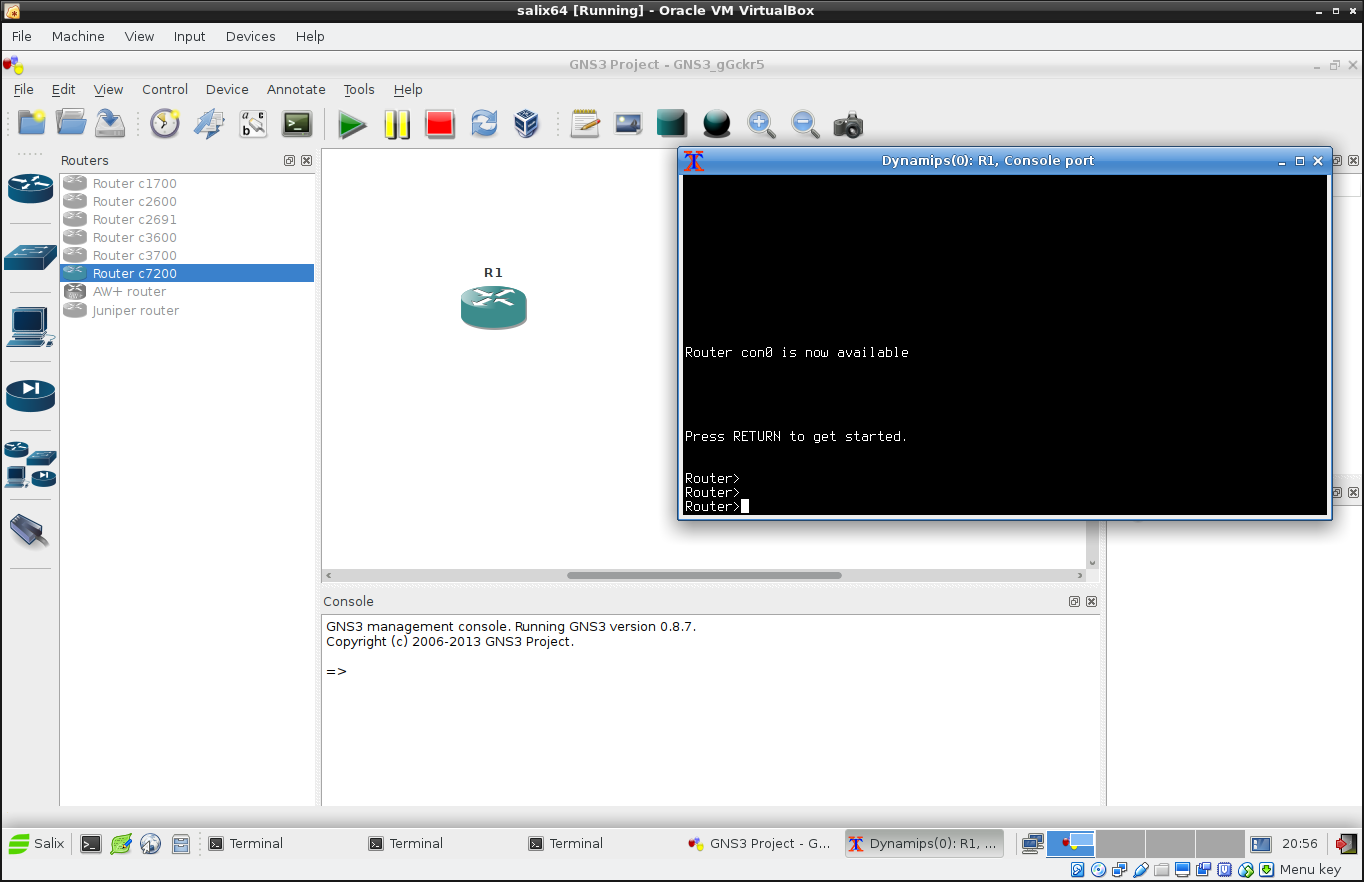Browse routers in the device sidebar
The height and width of the screenshot is (882, 1364).
[30, 187]
